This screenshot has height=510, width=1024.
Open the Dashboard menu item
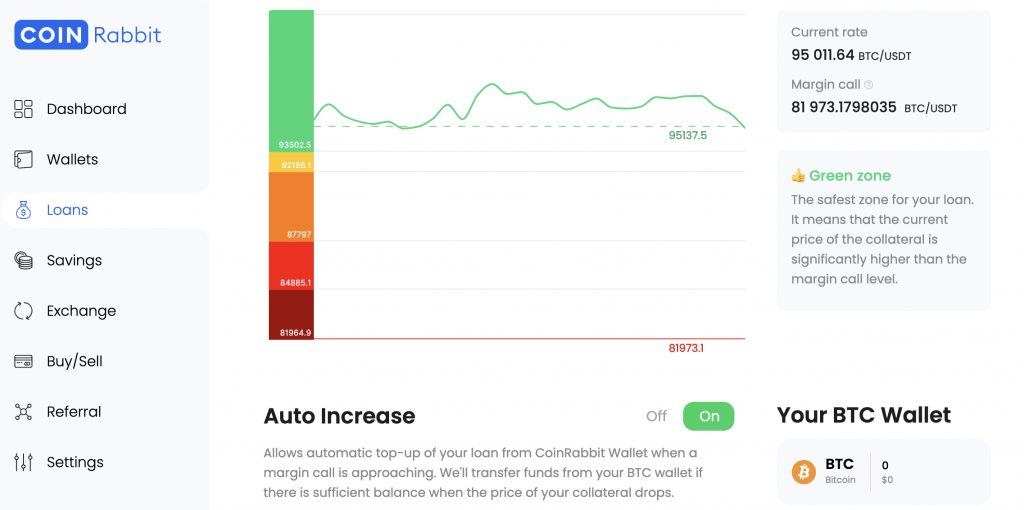point(86,109)
